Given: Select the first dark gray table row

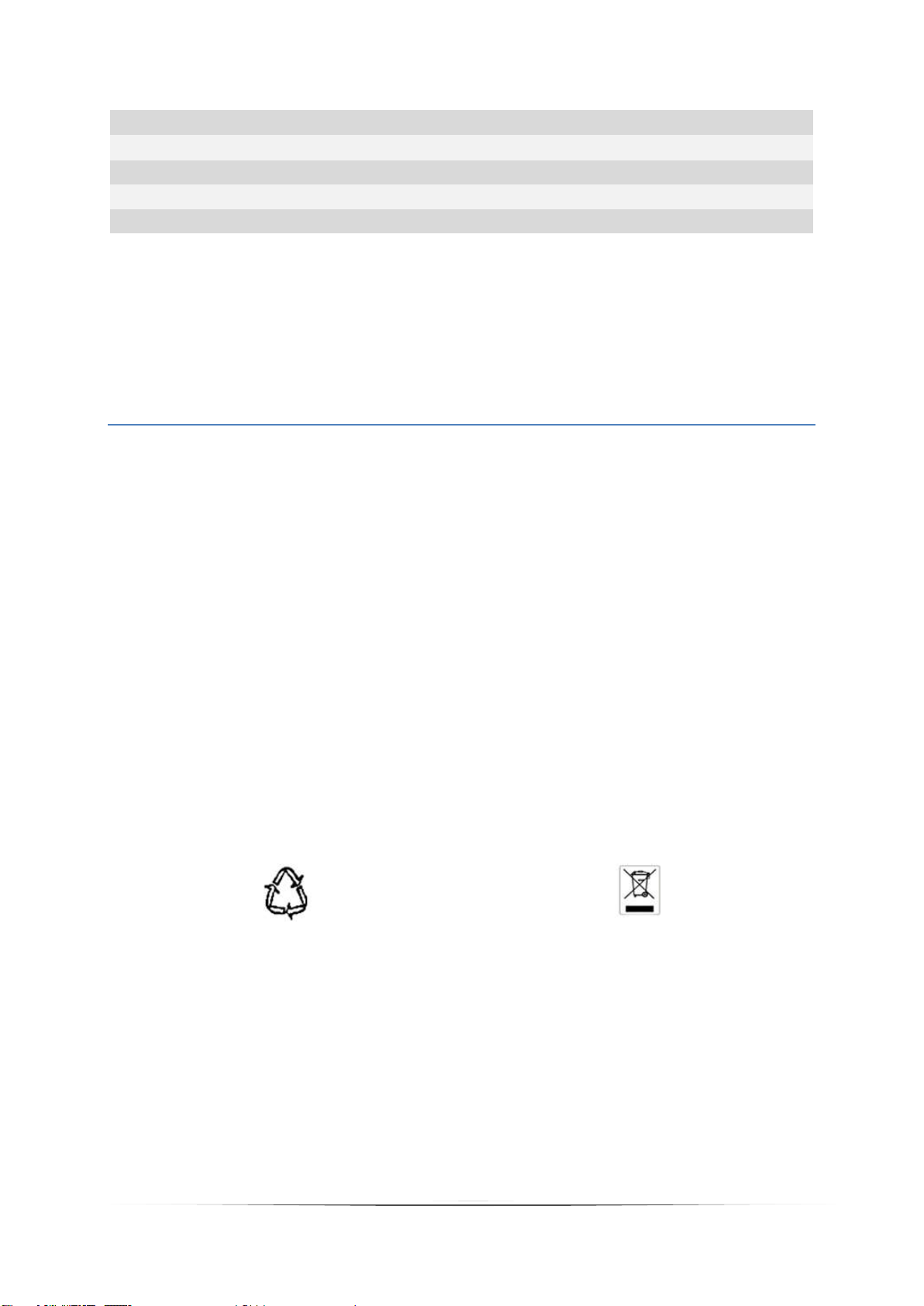Looking at the screenshot, I should [x=461, y=122].
